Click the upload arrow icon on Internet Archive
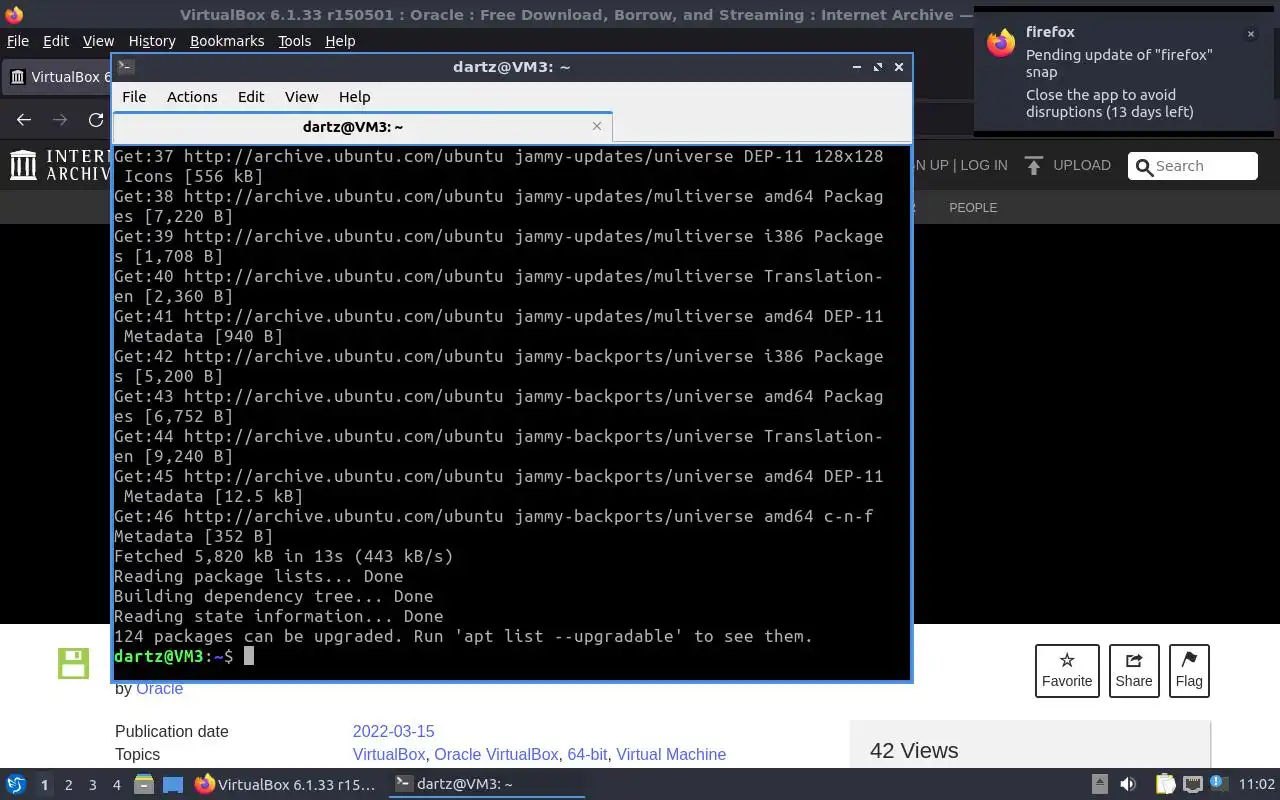The image size is (1280, 800). [x=1034, y=165]
